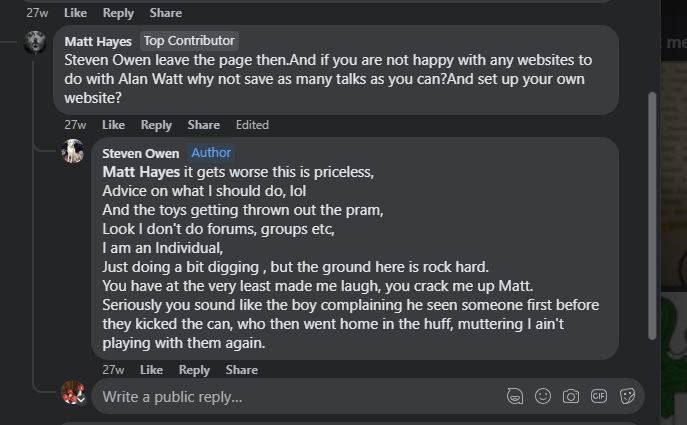Image resolution: width=687 pixels, height=425 pixels.
Task: Click your own avatar beside reply box
Action: click(x=73, y=393)
